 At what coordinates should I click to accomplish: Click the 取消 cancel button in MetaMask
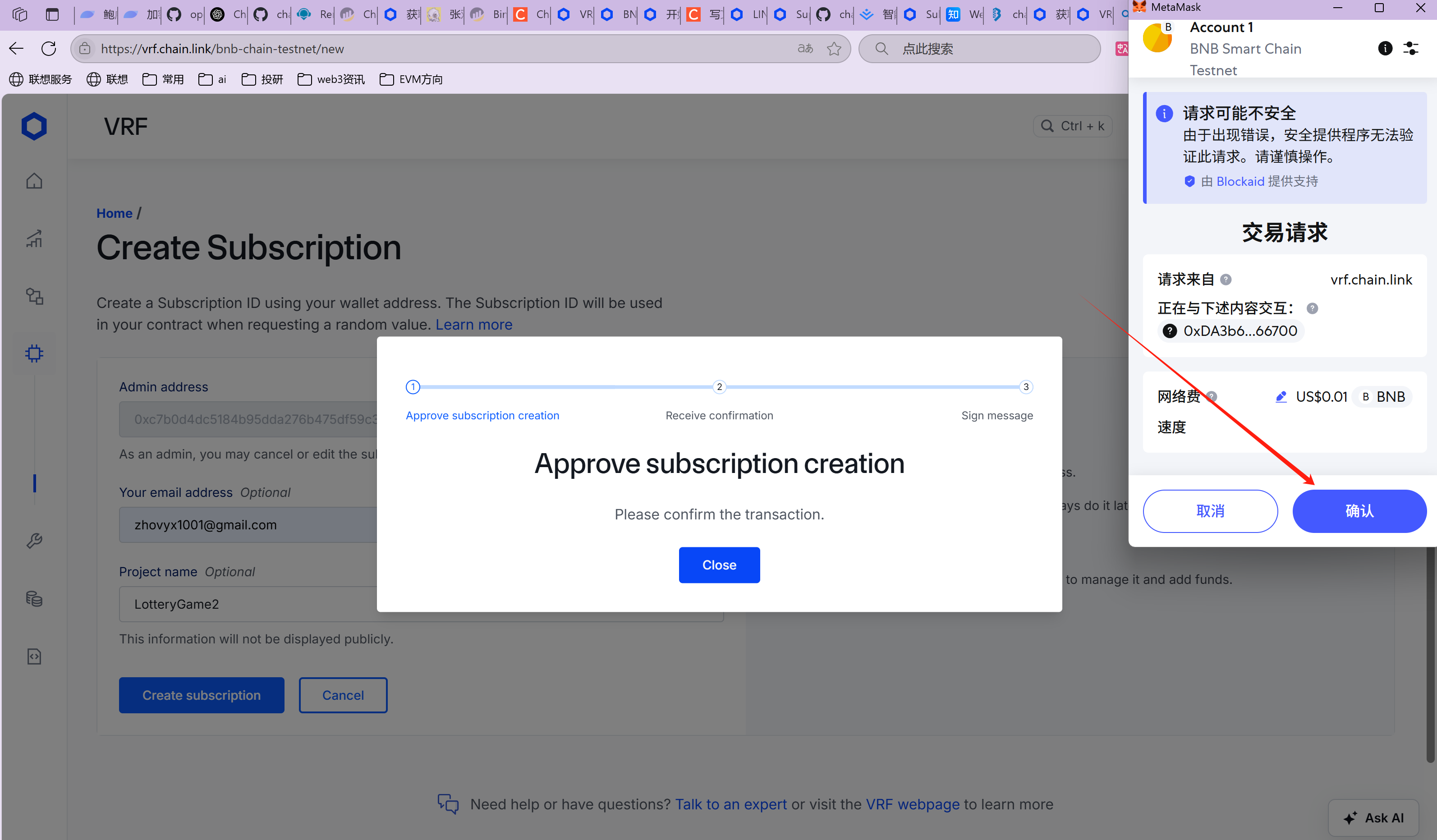[1210, 511]
